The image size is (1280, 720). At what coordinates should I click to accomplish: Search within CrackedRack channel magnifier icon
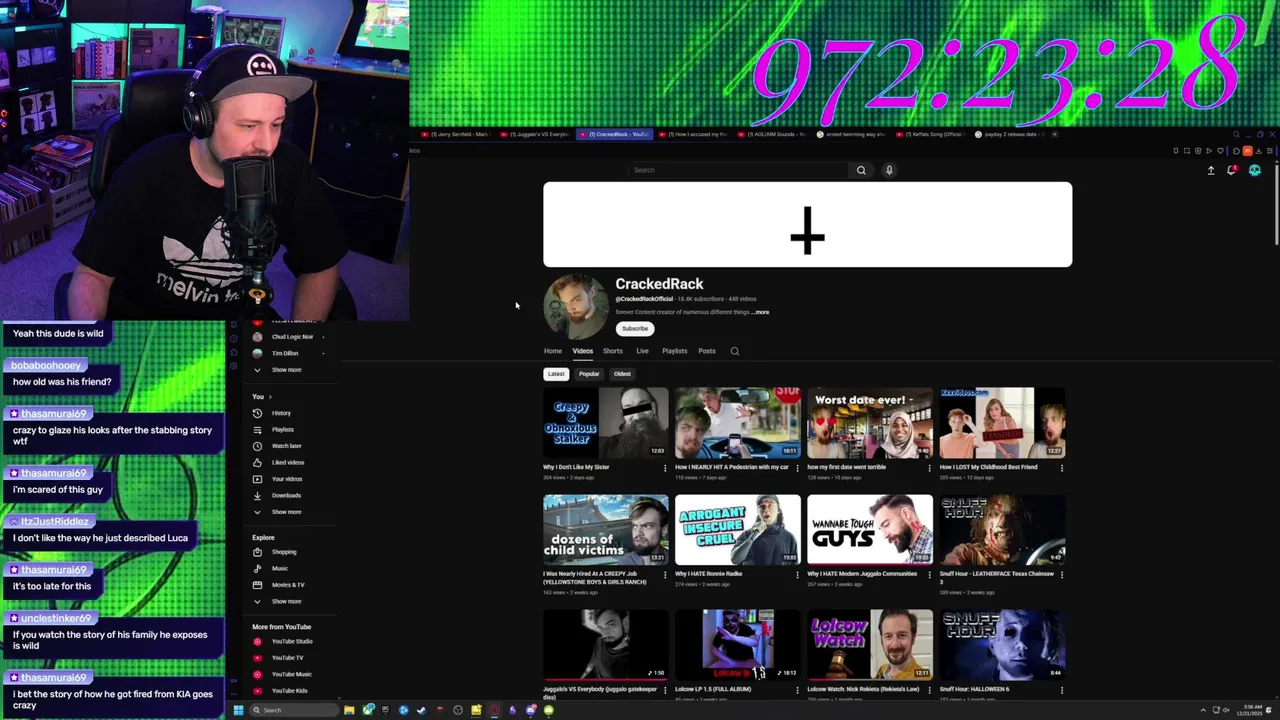[x=735, y=351]
